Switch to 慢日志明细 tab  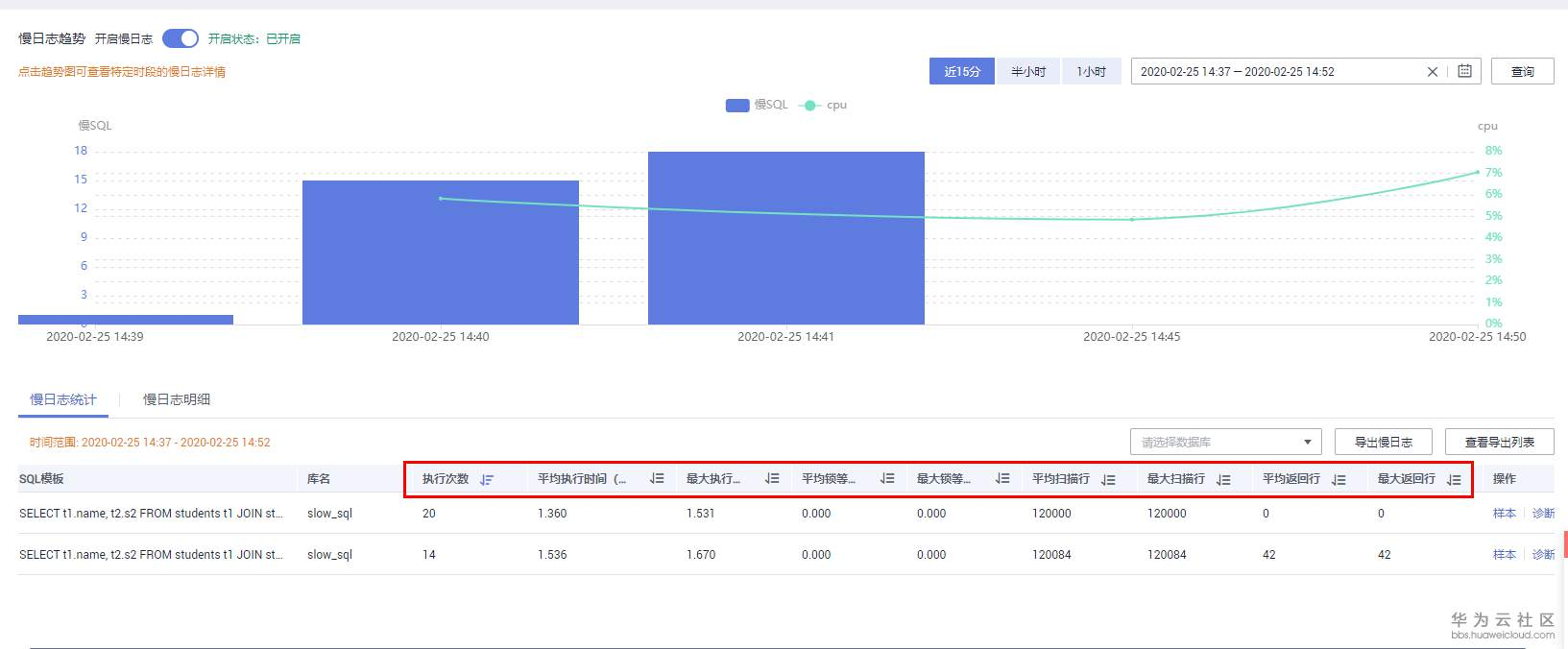click(x=177, y=399)
